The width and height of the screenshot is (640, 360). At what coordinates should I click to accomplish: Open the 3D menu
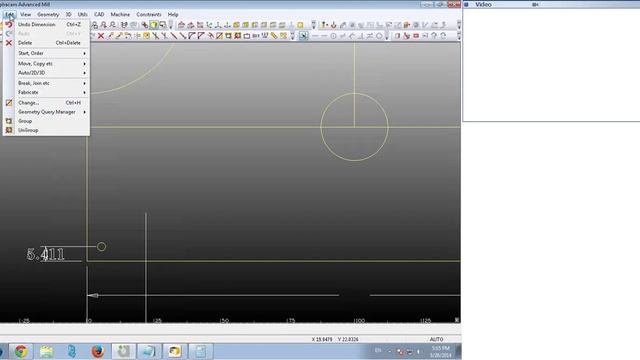68,14
